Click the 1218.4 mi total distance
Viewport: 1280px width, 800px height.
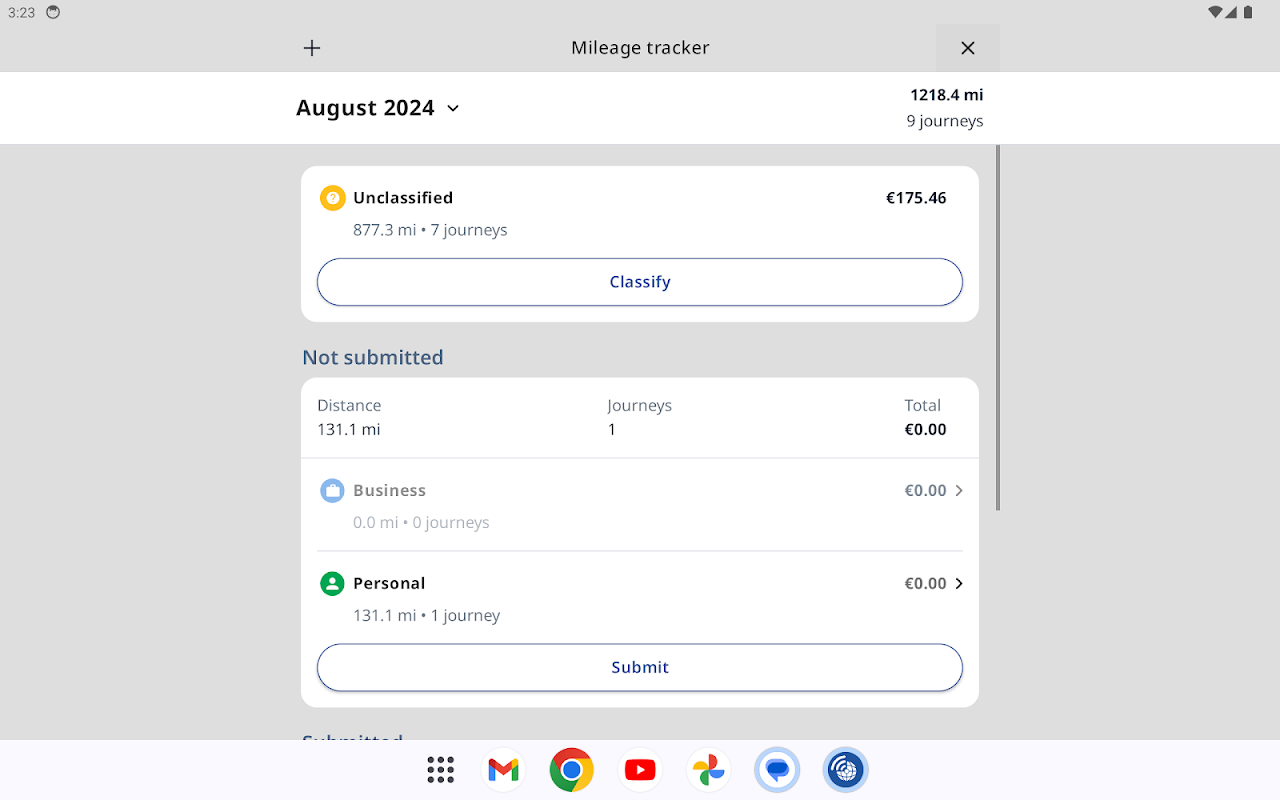[946, 95]
